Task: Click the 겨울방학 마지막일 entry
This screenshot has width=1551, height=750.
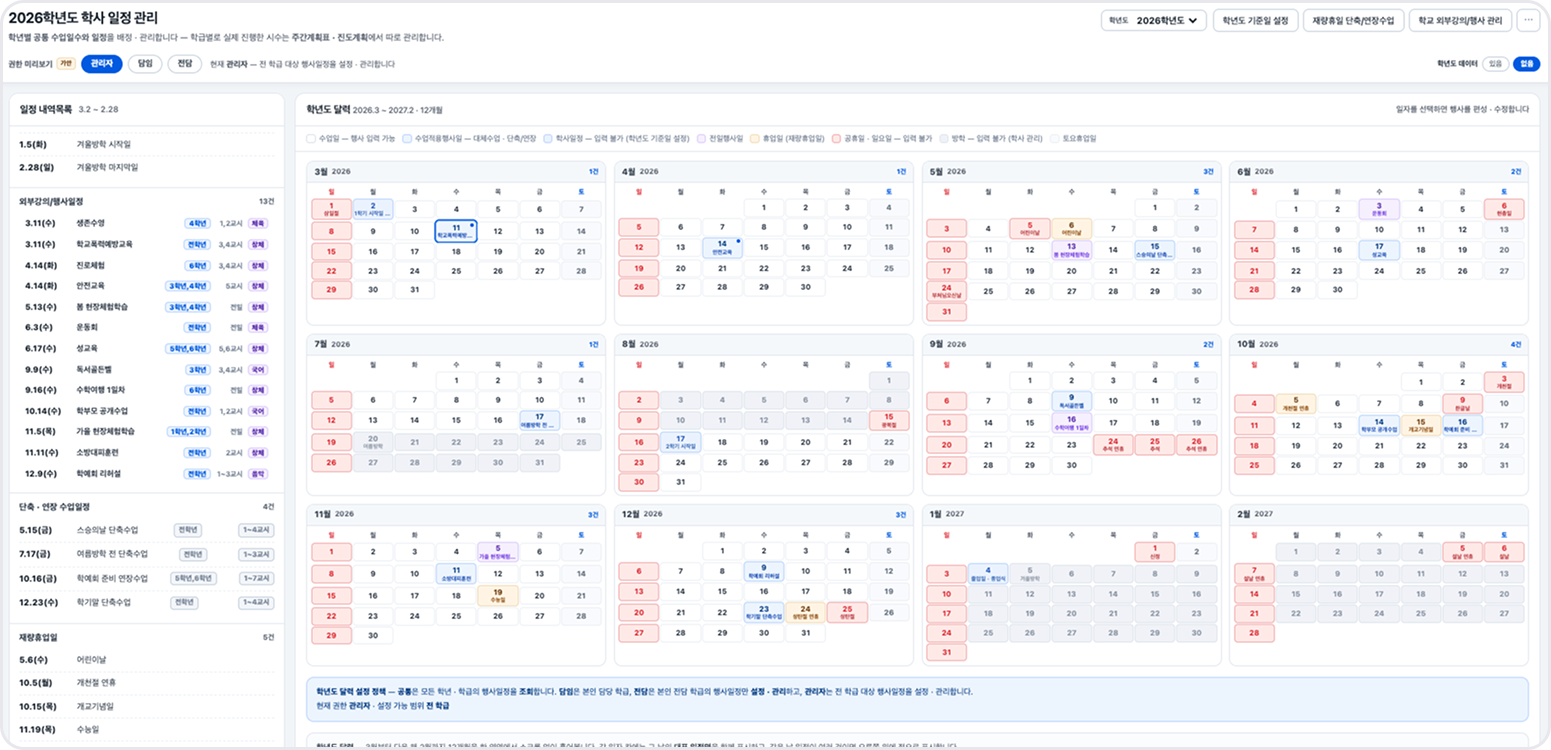Action: (148, 168)
